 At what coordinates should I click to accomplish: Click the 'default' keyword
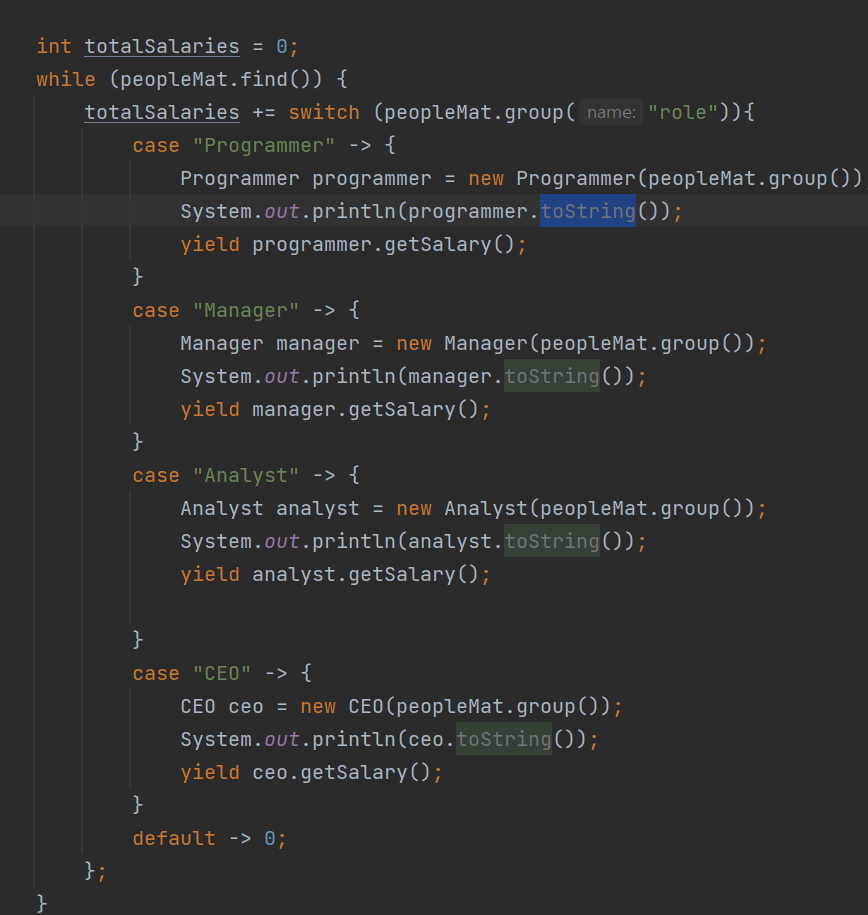[174, 838]
